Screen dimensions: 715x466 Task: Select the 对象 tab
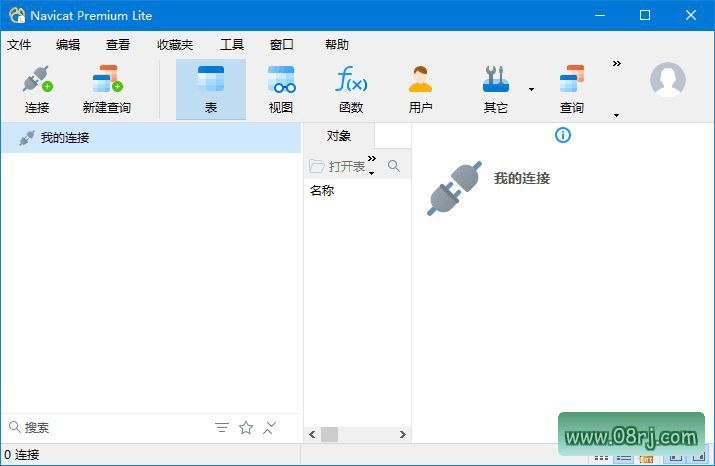(339, 135)
